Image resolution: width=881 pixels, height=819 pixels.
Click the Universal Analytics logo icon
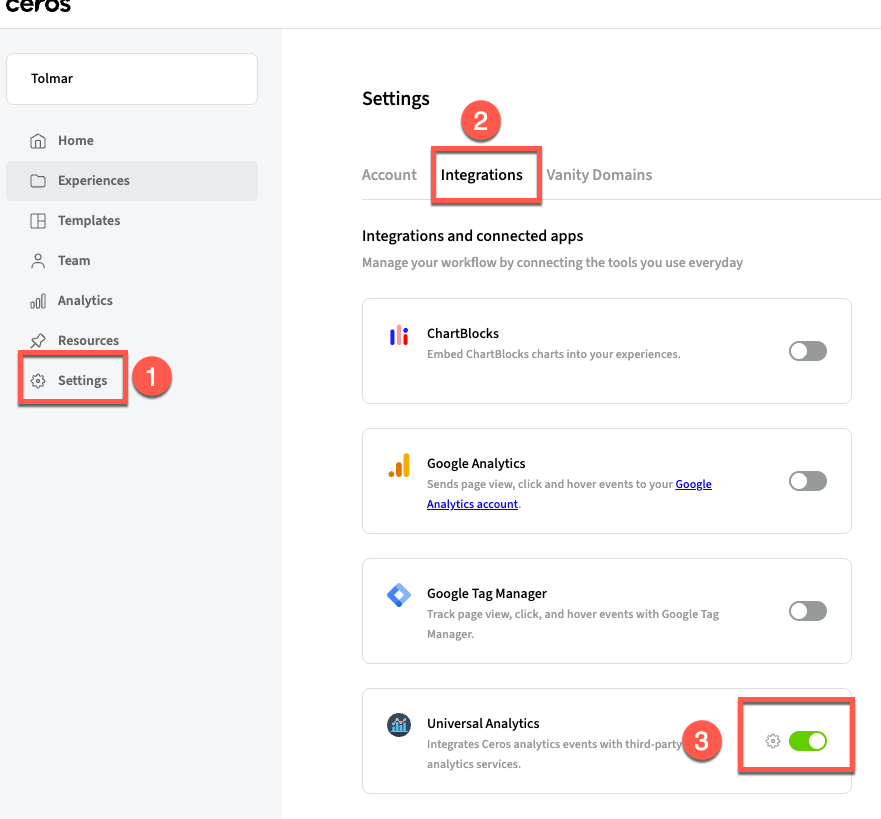[x=399, y=725]
